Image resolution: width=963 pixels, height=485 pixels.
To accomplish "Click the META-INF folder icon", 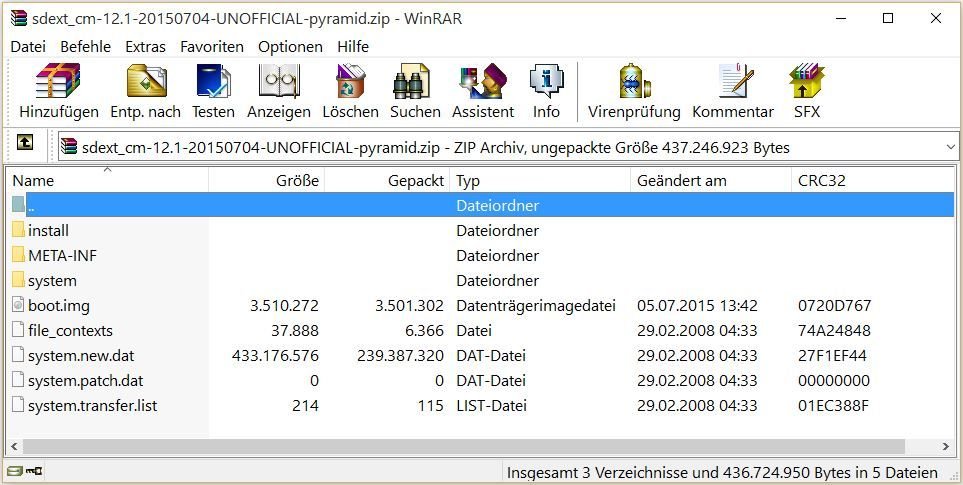I will [x=18, y=255].
